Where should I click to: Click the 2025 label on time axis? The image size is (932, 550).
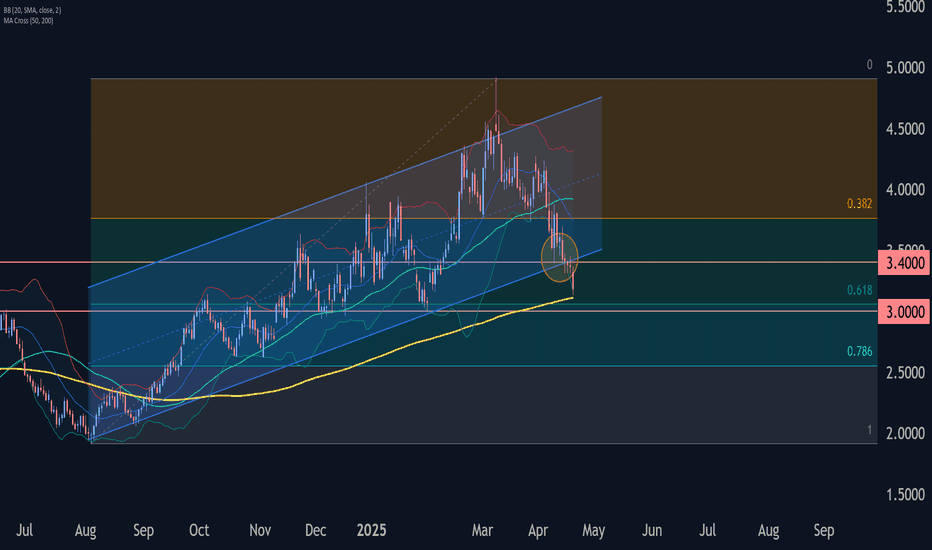371,530
